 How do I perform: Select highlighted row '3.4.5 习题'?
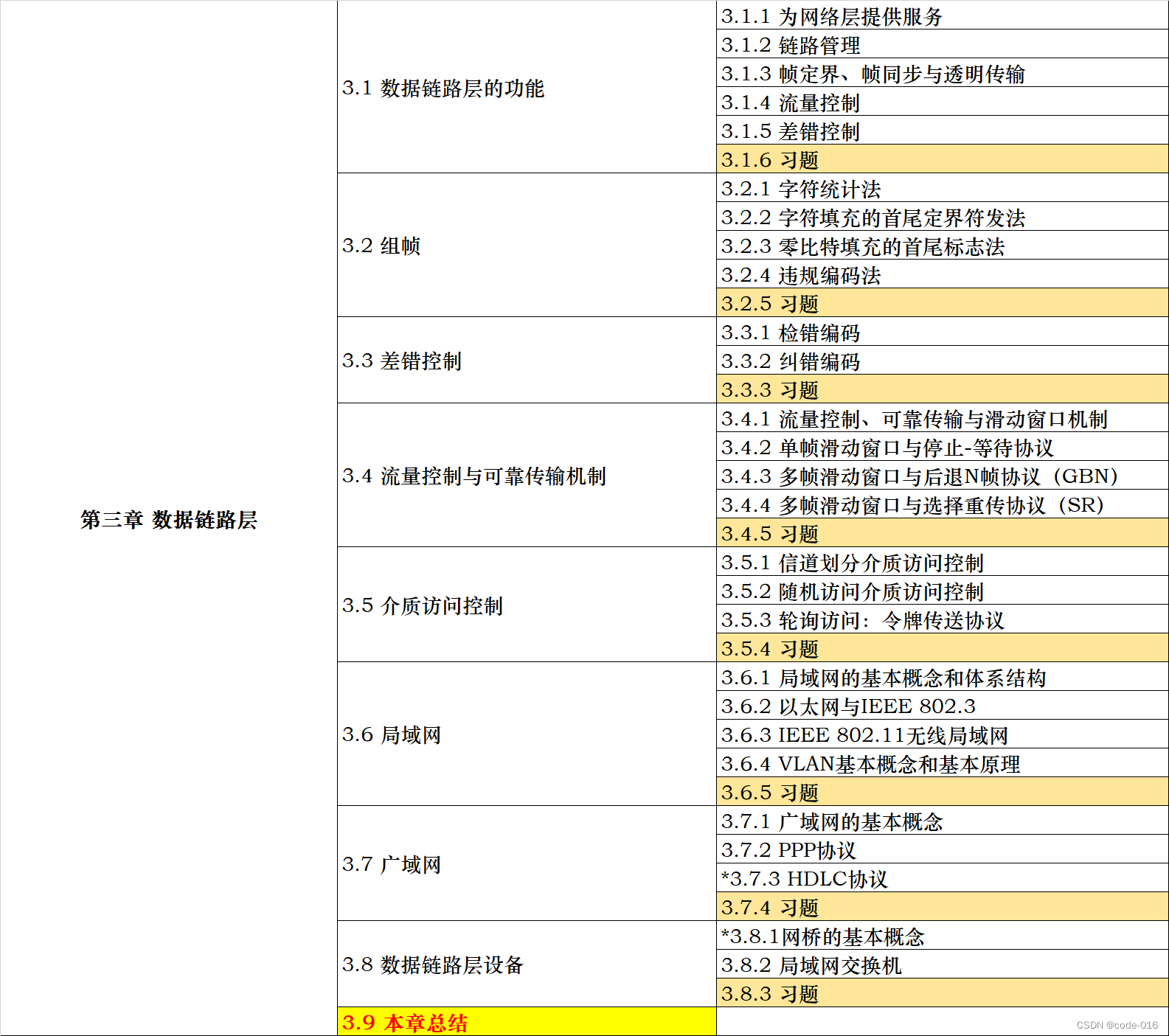(x=943, y=533)
